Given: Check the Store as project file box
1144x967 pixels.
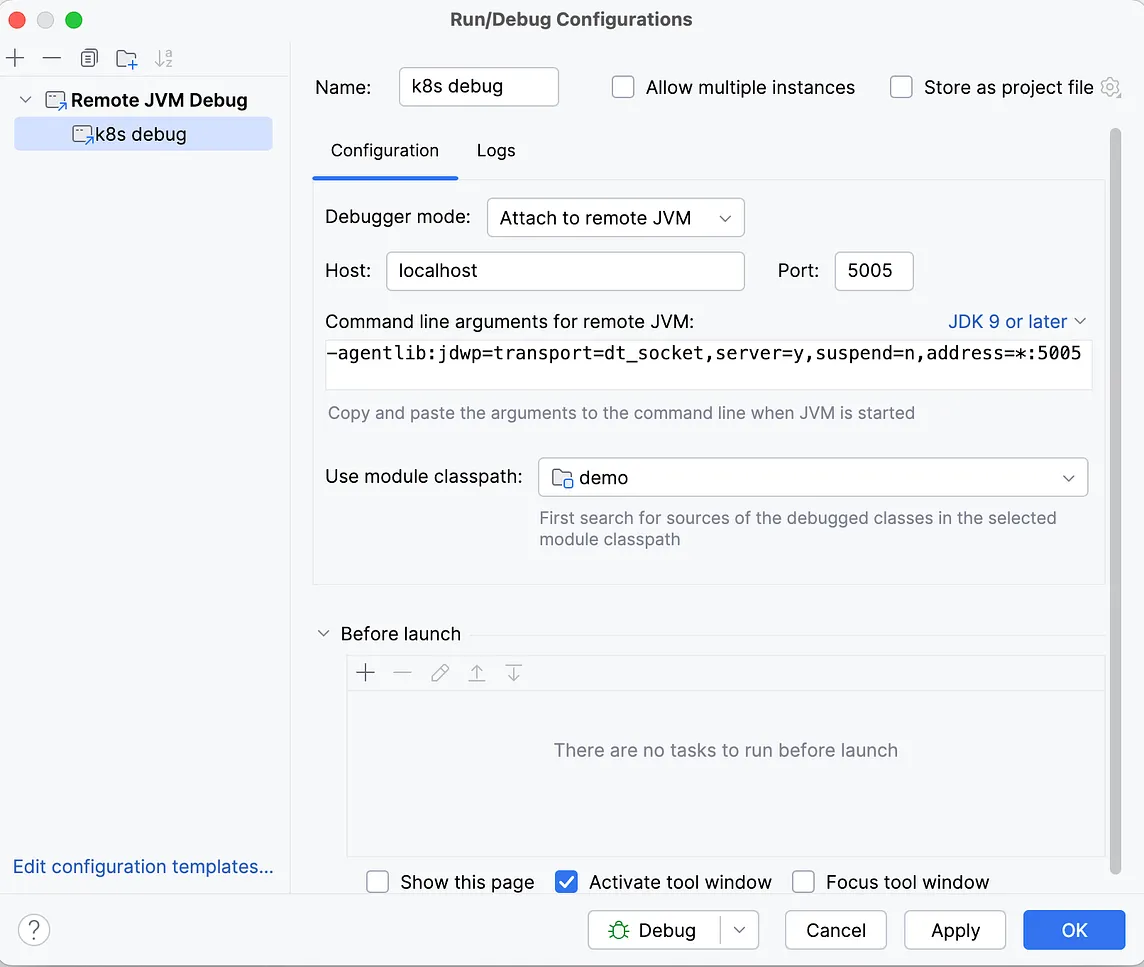Looking at the screenshot, I should [x=901, y=87].
